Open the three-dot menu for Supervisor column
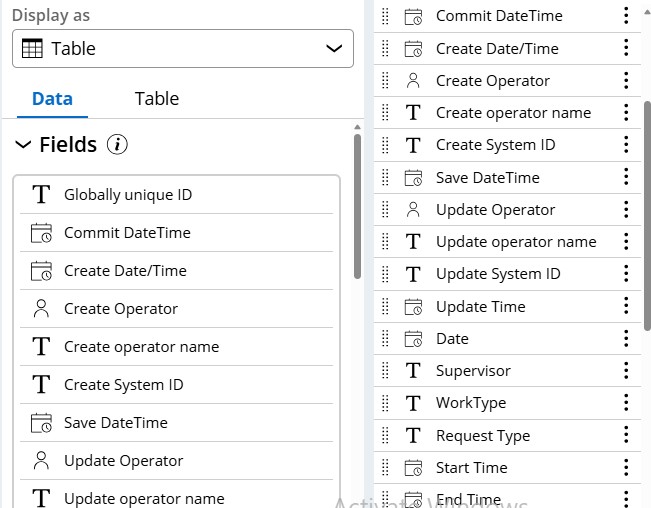Image resolution: width=651 pixels, height=508 pixels. coord(626,371)
